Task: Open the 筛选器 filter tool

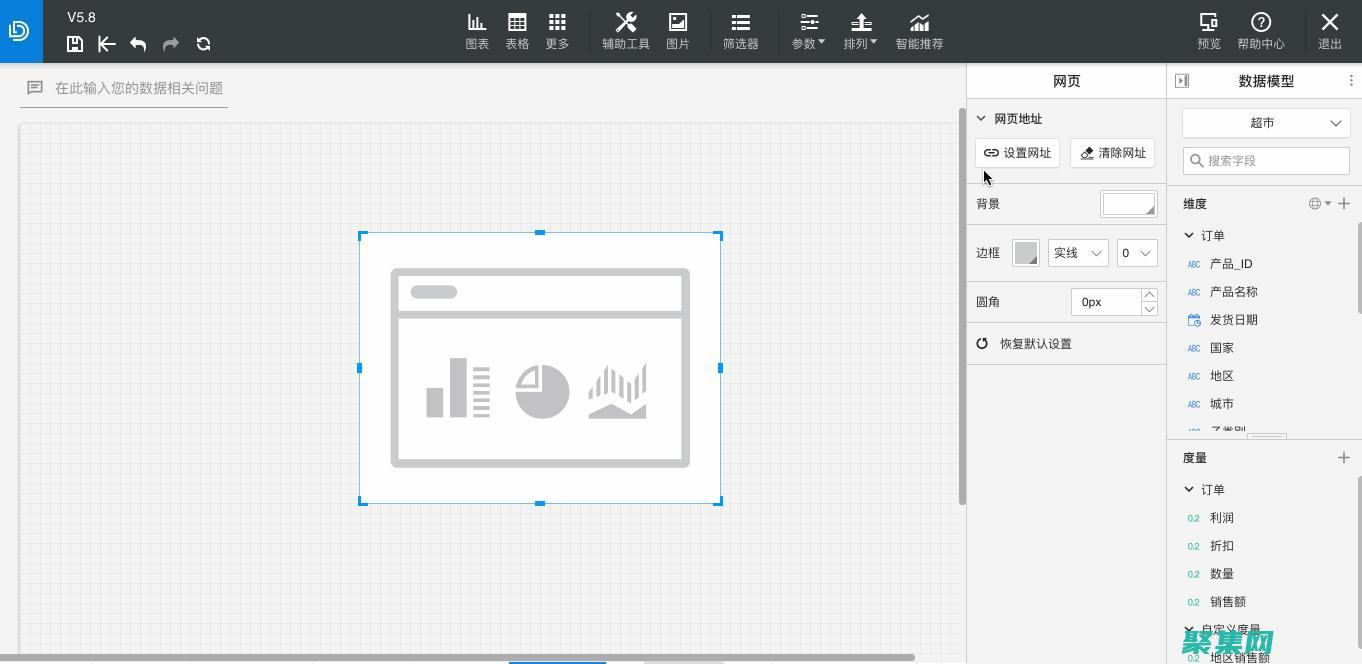Action: (740, 31)
